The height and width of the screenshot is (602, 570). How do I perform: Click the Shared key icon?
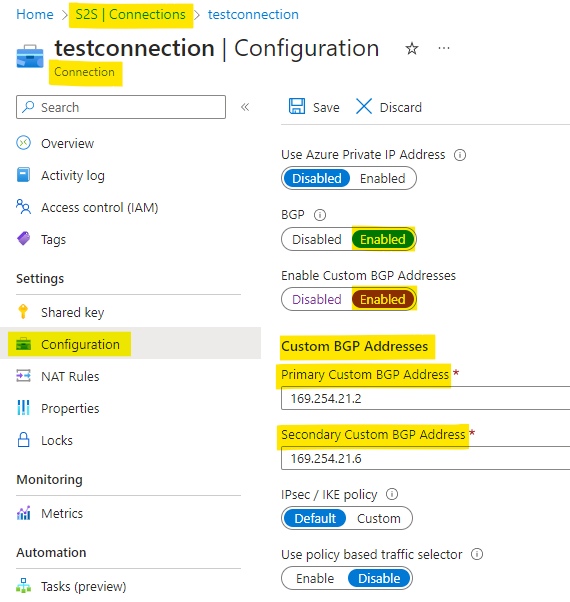pos(23,311)
